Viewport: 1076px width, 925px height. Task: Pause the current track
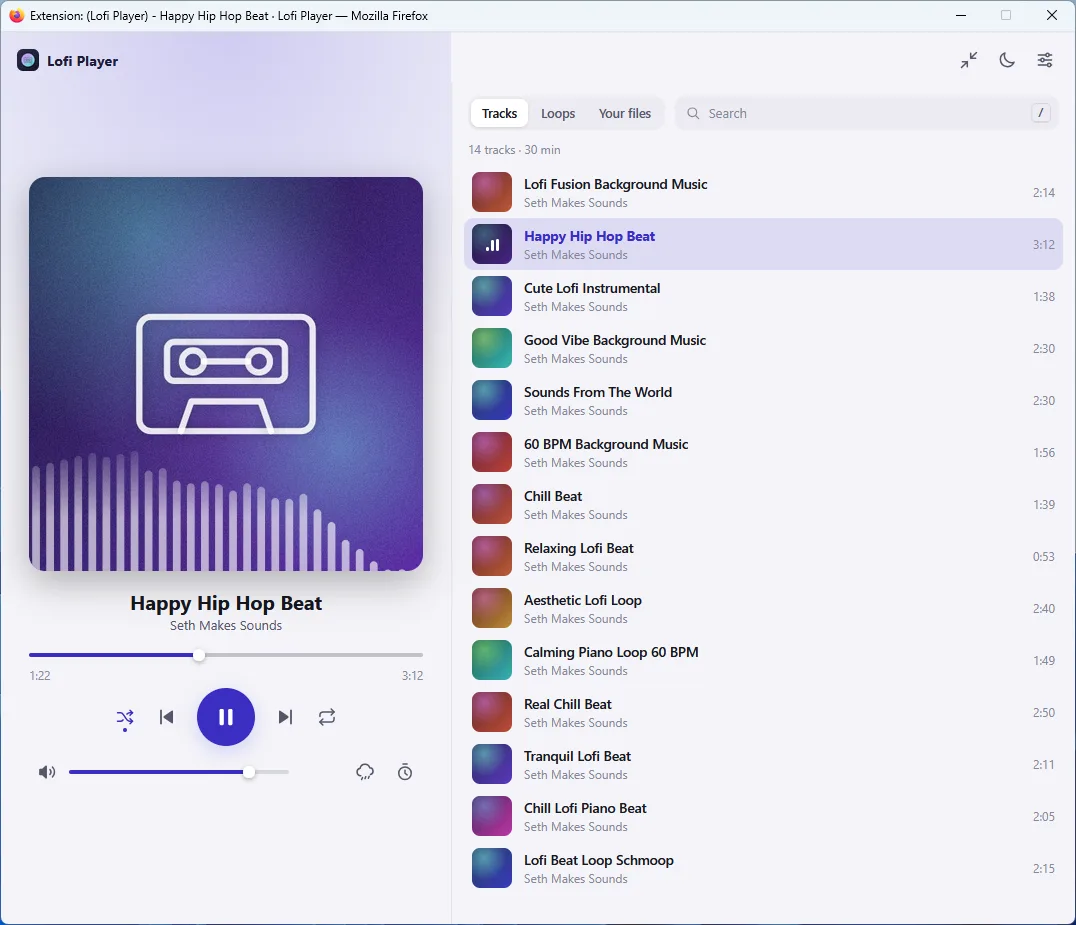(x=226, y=717)
